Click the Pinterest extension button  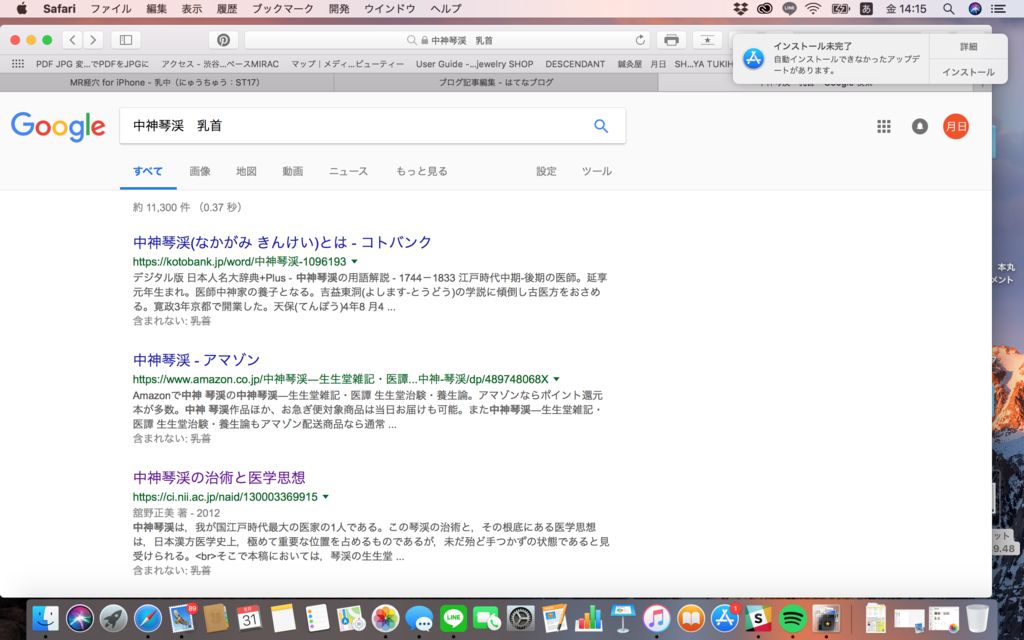point(223,40)
